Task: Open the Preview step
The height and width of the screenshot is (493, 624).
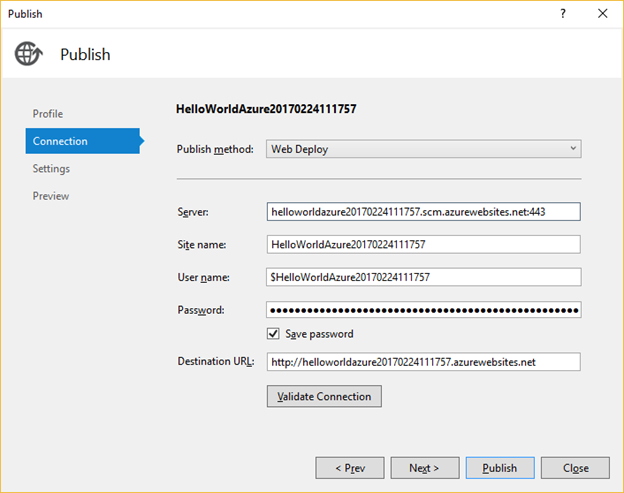Action: click(x=51, y=196)
